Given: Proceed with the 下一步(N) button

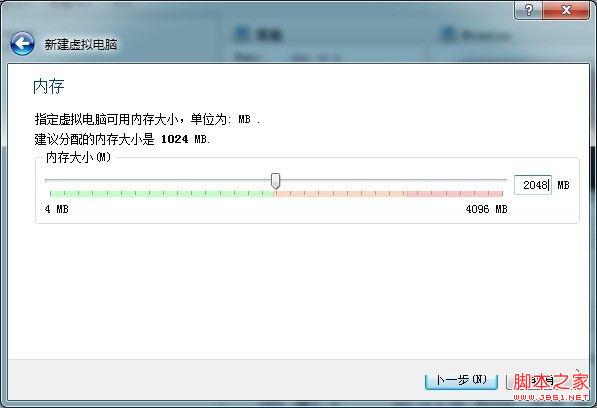Looking at the screenshot, I should coord(461,380).
